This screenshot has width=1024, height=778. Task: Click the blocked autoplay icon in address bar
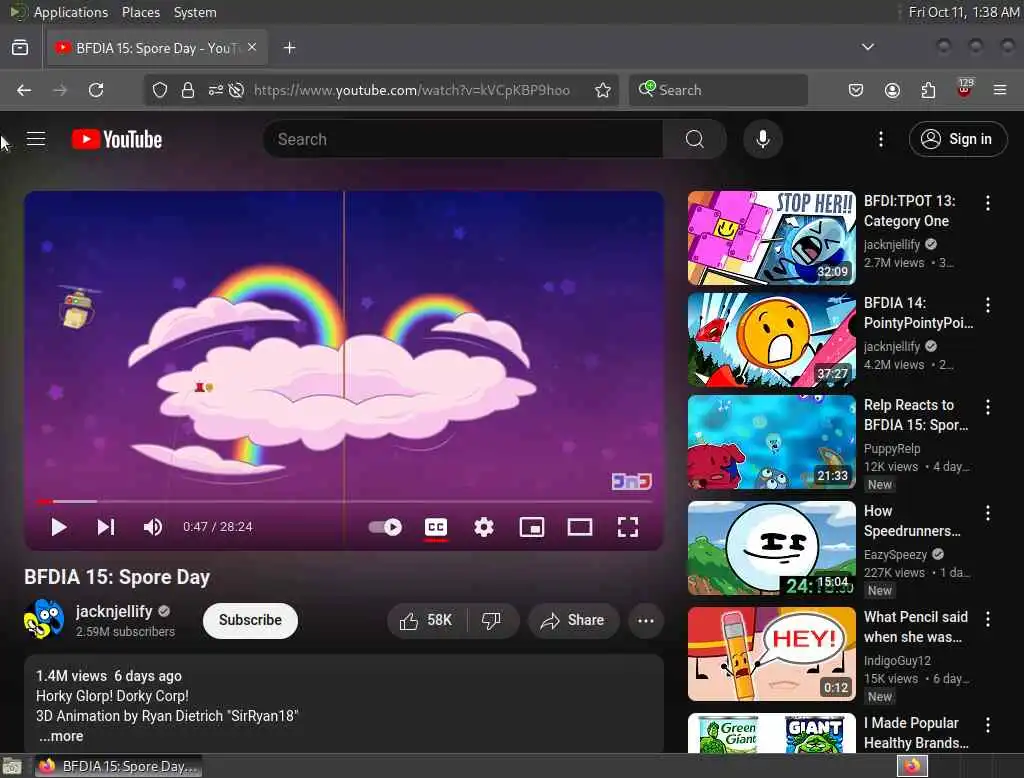[x=236, y=90]
